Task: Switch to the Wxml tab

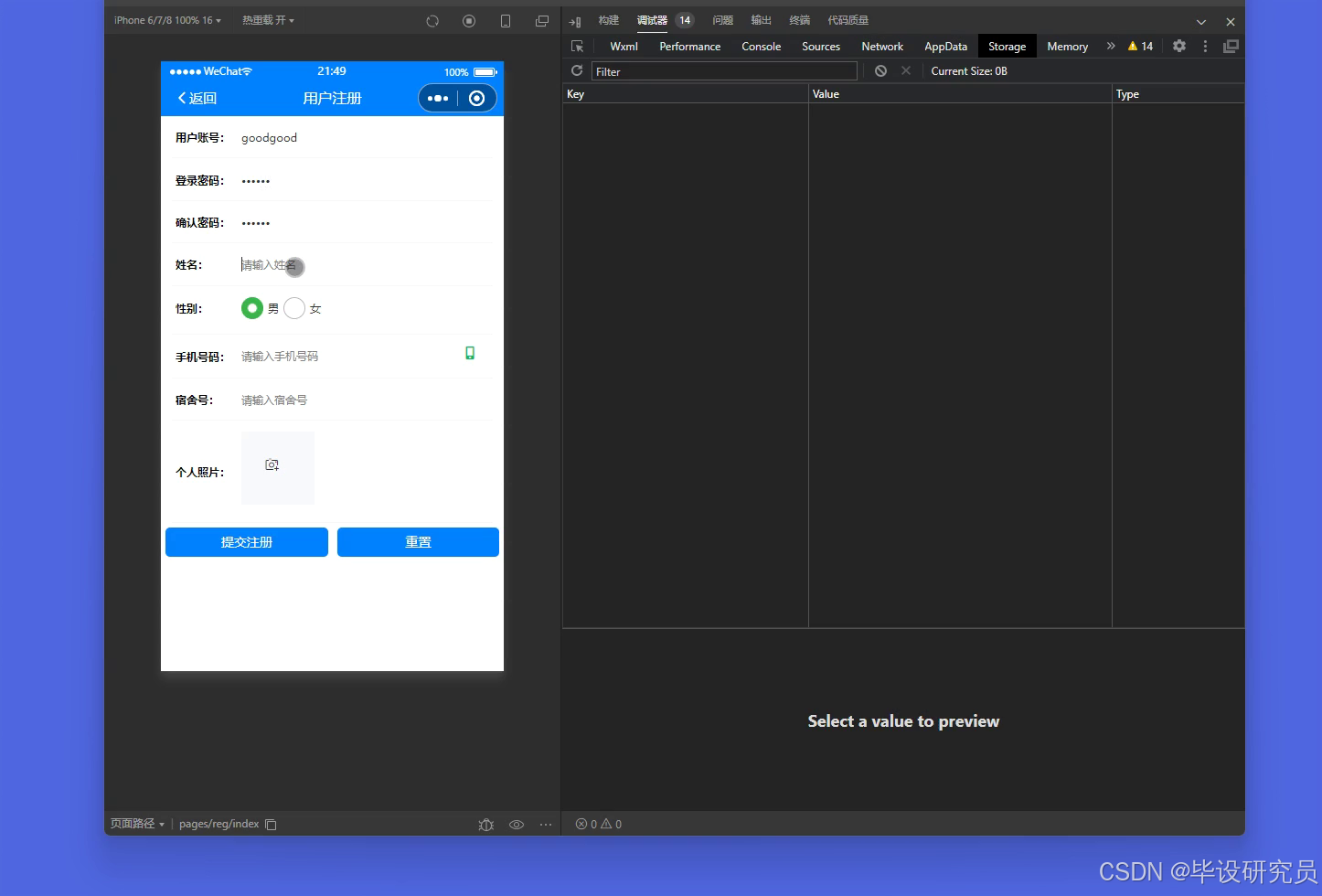Action: click(624, 46)
